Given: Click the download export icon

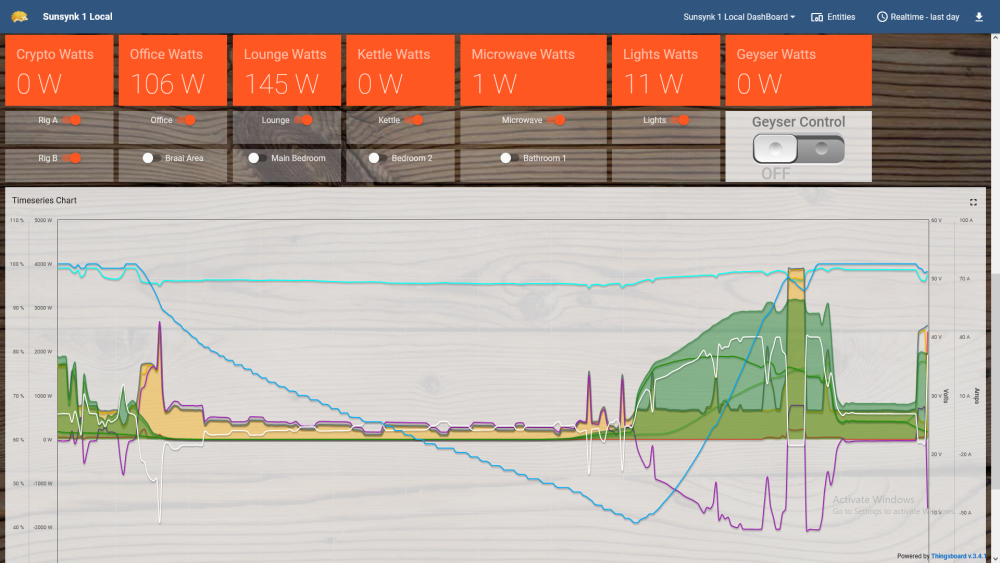Looking at the screenshot, I should [979, 17].
